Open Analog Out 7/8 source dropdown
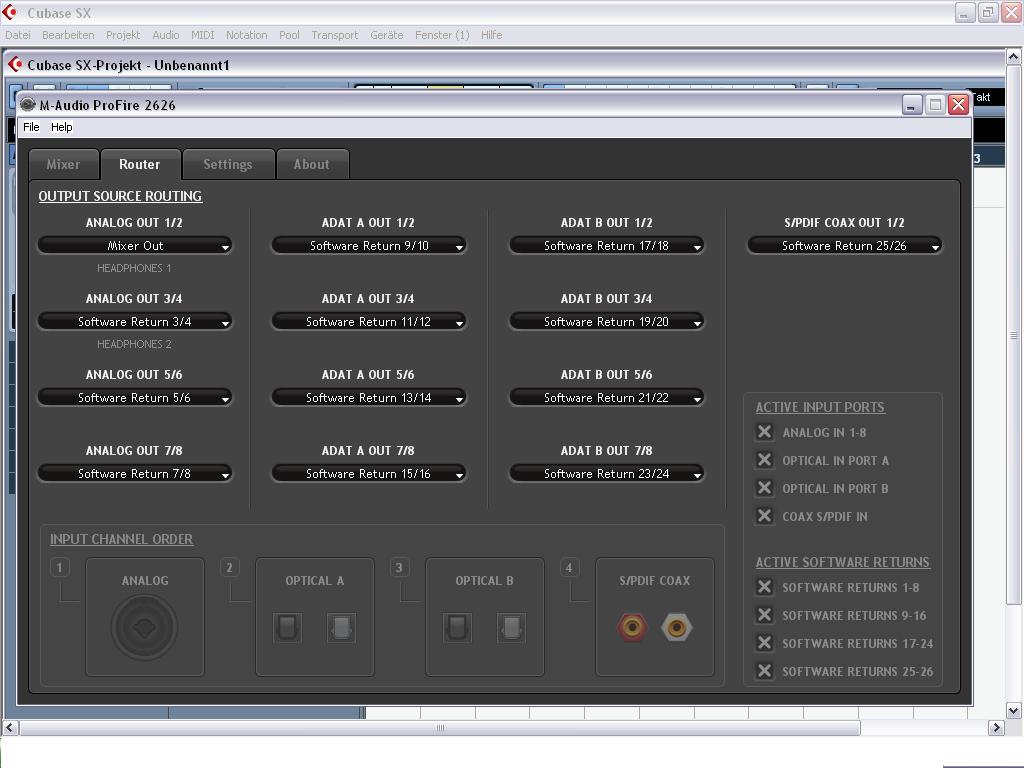 tap(135, 473)
